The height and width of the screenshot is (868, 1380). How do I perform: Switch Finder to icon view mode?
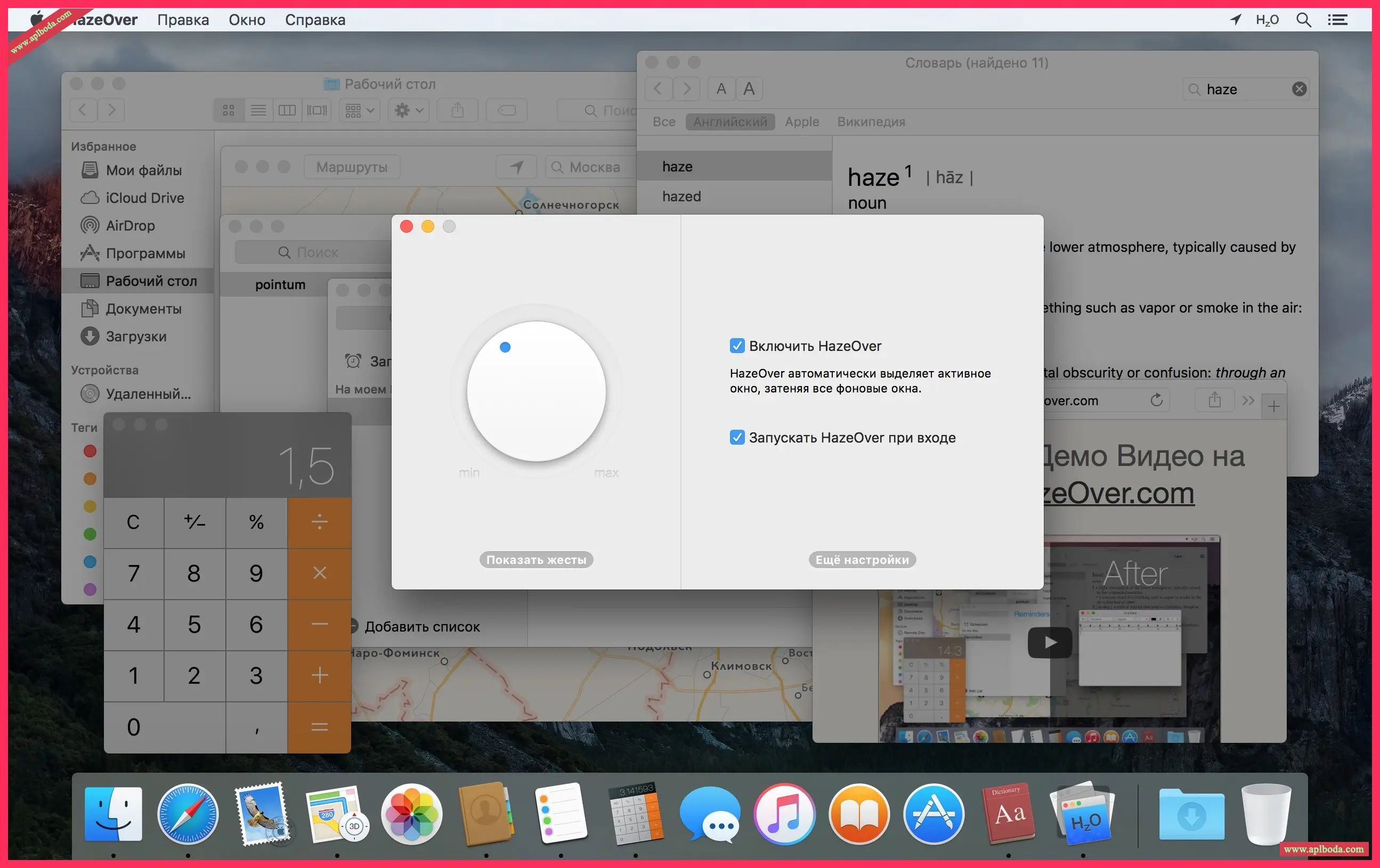(x=229, y=110)
